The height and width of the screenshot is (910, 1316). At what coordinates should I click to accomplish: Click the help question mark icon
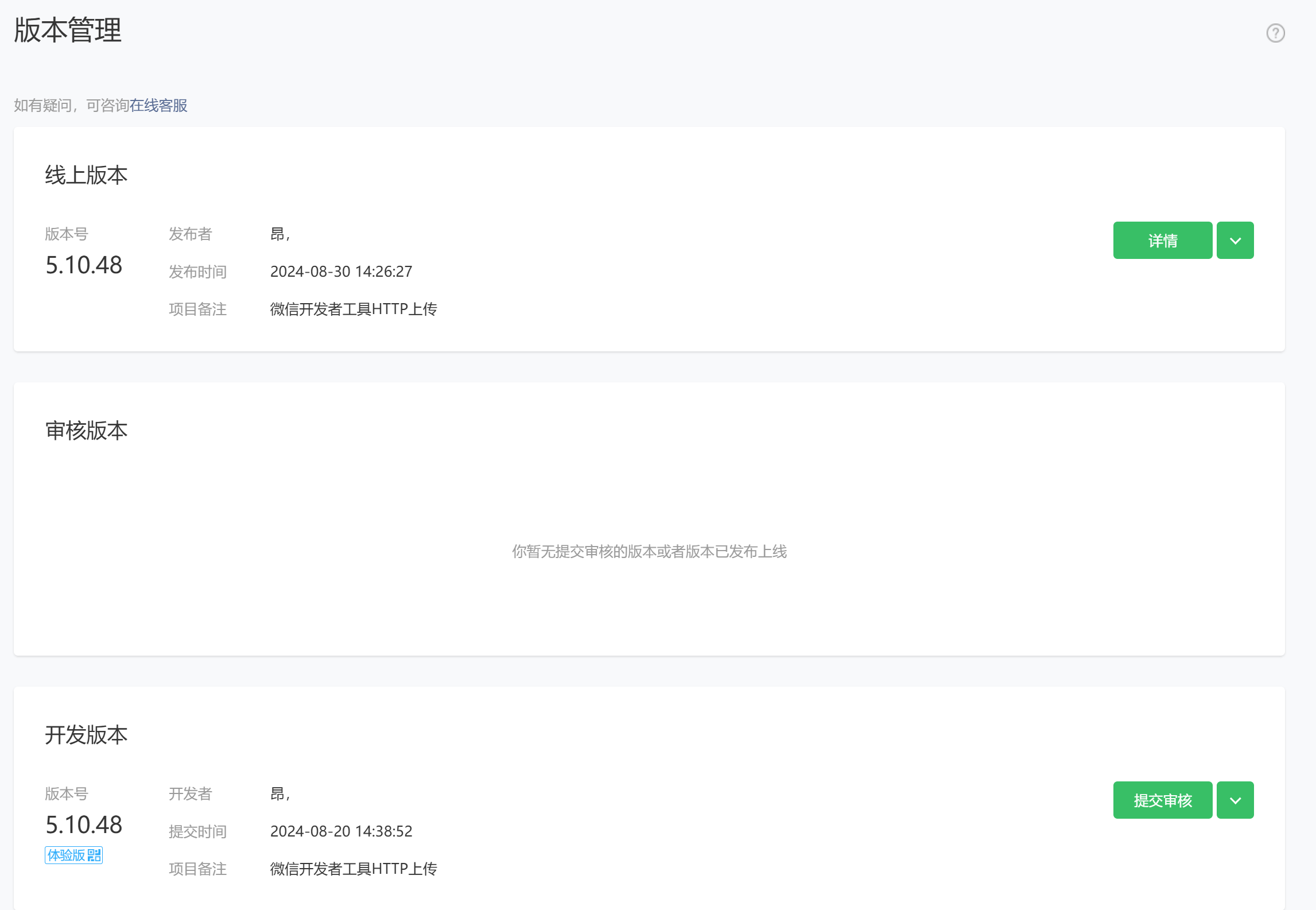1275,33
